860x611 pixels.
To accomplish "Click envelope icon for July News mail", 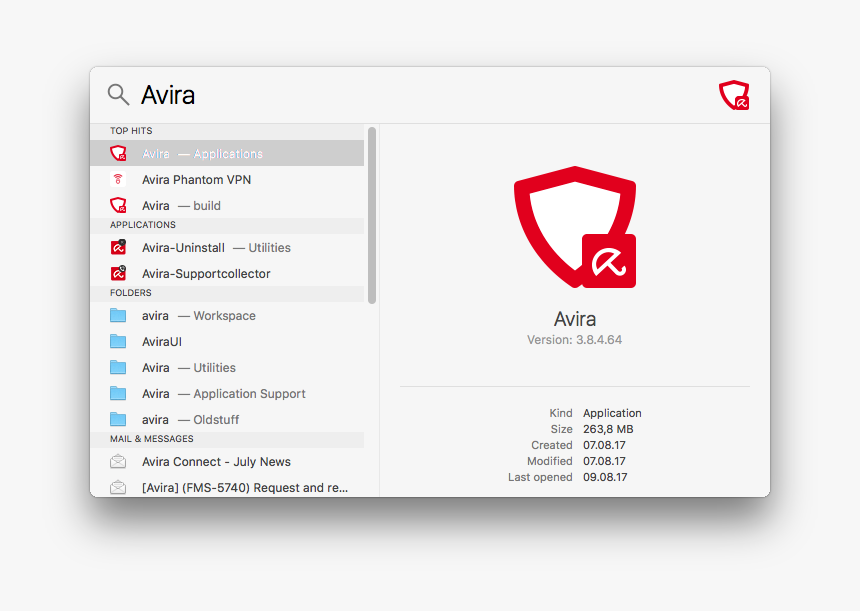I will pyautogui.click(x=118, y=461).
